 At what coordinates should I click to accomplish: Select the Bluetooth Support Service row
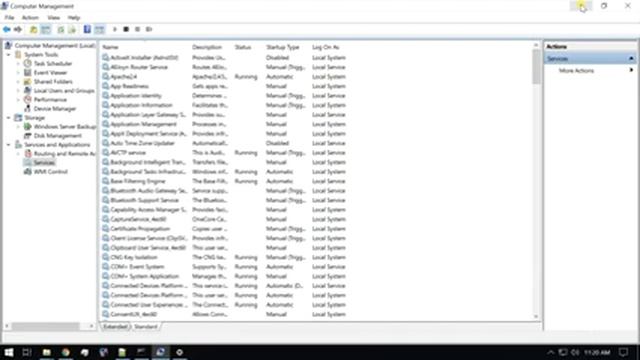[224, 200]
